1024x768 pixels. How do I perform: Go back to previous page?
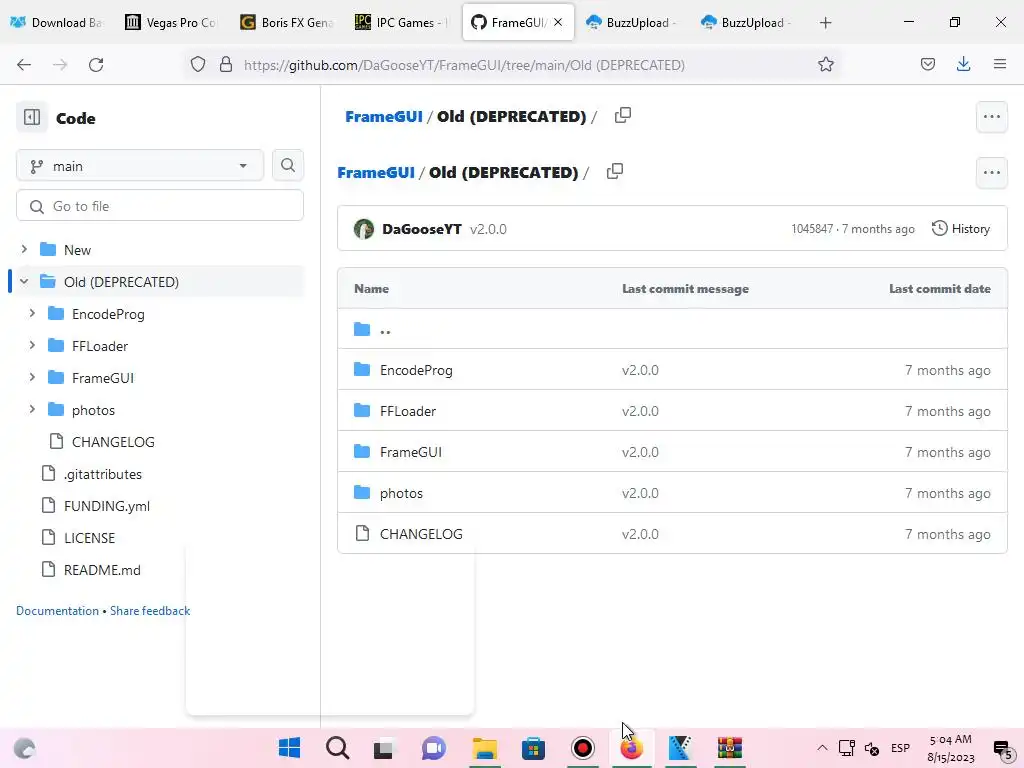click(24, 65)
